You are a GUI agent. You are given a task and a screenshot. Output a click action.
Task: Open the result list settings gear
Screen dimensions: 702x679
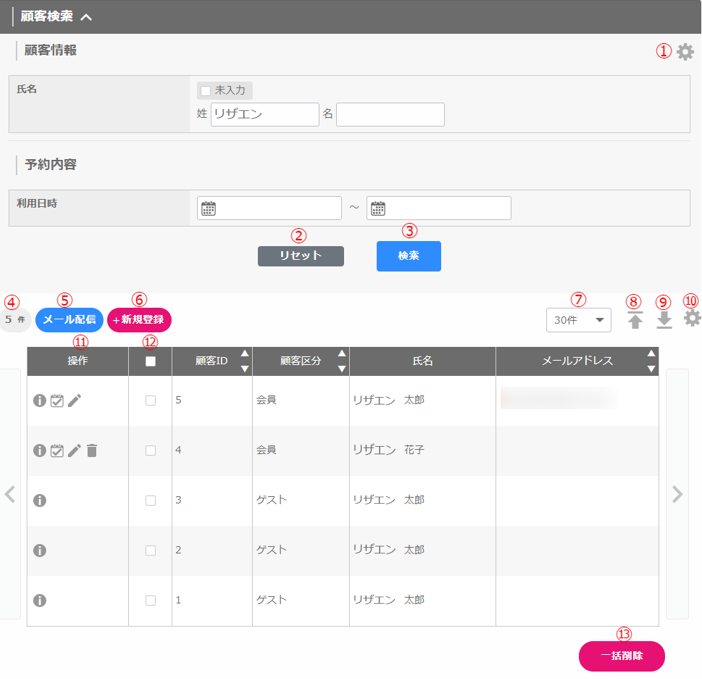(x=691, y=319)
